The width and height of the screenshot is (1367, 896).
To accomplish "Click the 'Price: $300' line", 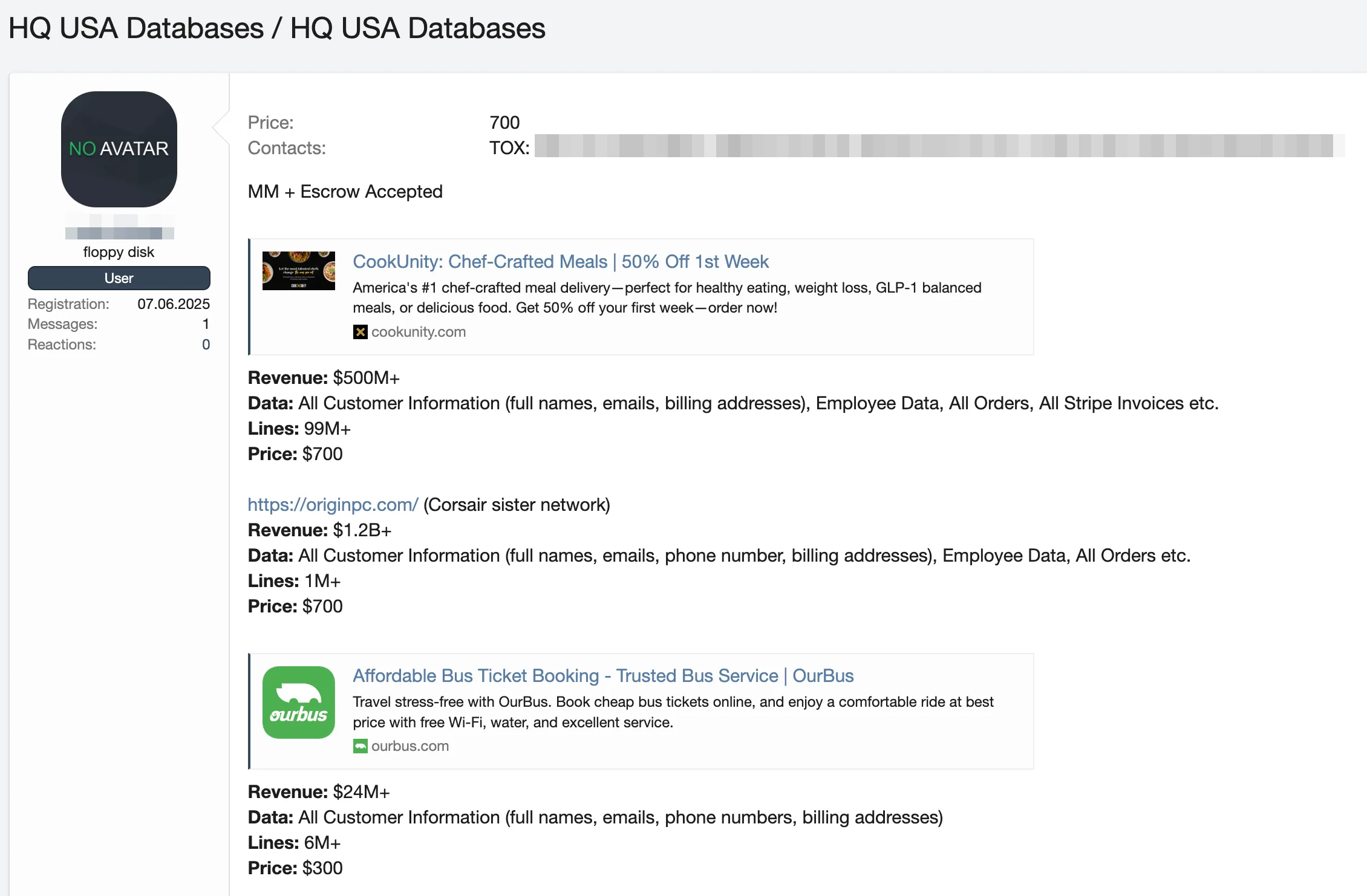I will pos(295,868).
